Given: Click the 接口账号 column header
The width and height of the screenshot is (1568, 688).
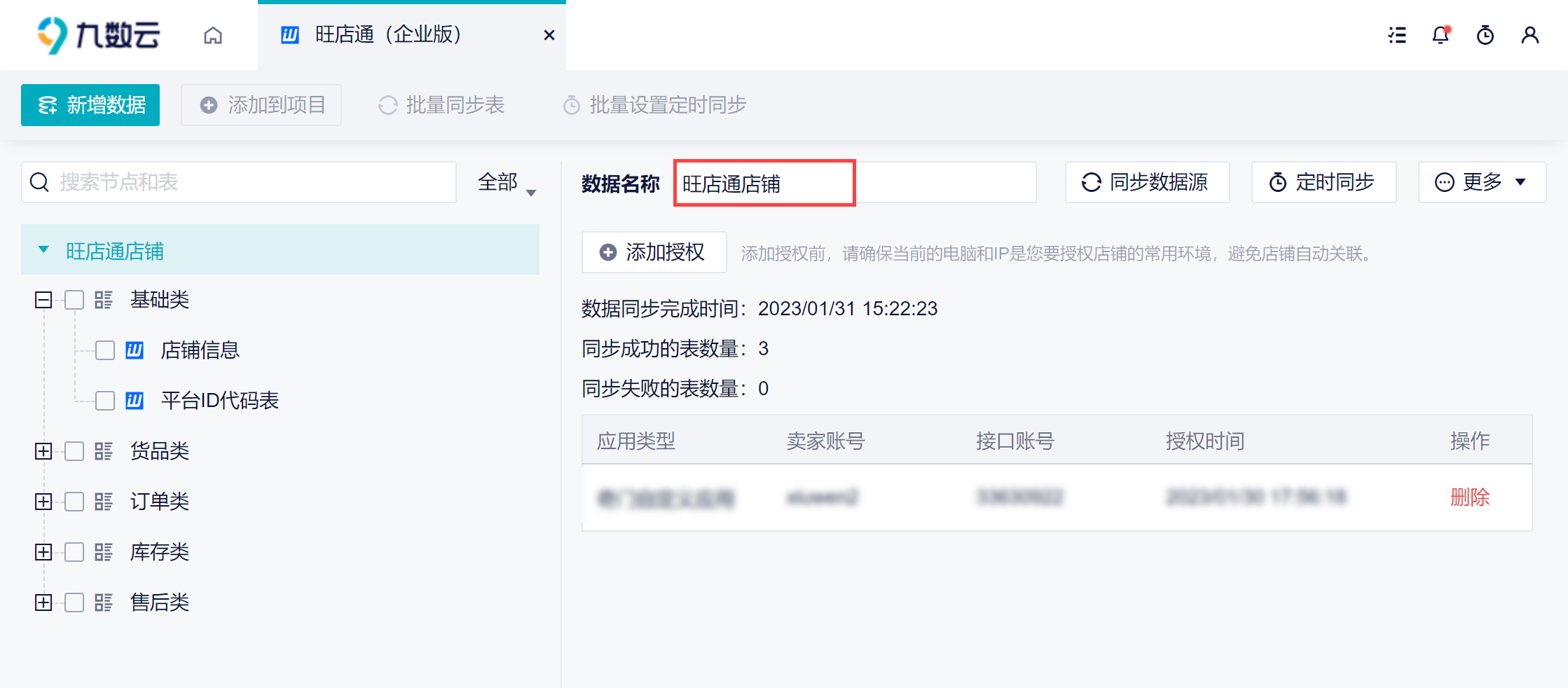Looking at the screenshot, I should pos(1015,441).
